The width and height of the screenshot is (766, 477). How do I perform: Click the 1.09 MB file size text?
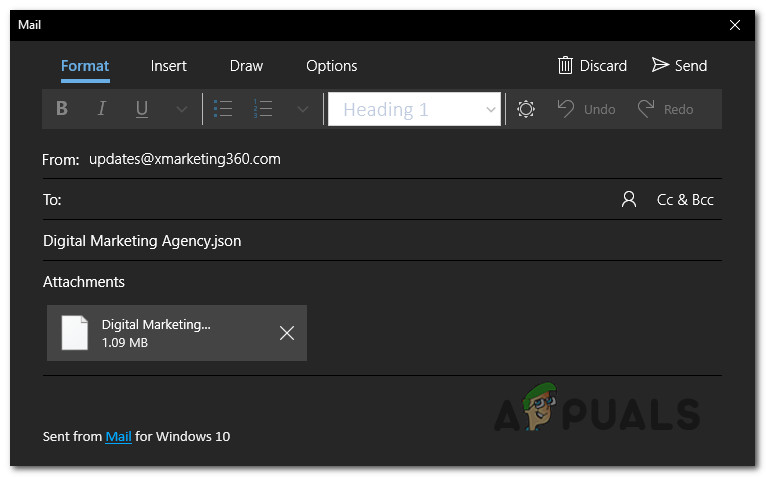click(x=125, y=343)
